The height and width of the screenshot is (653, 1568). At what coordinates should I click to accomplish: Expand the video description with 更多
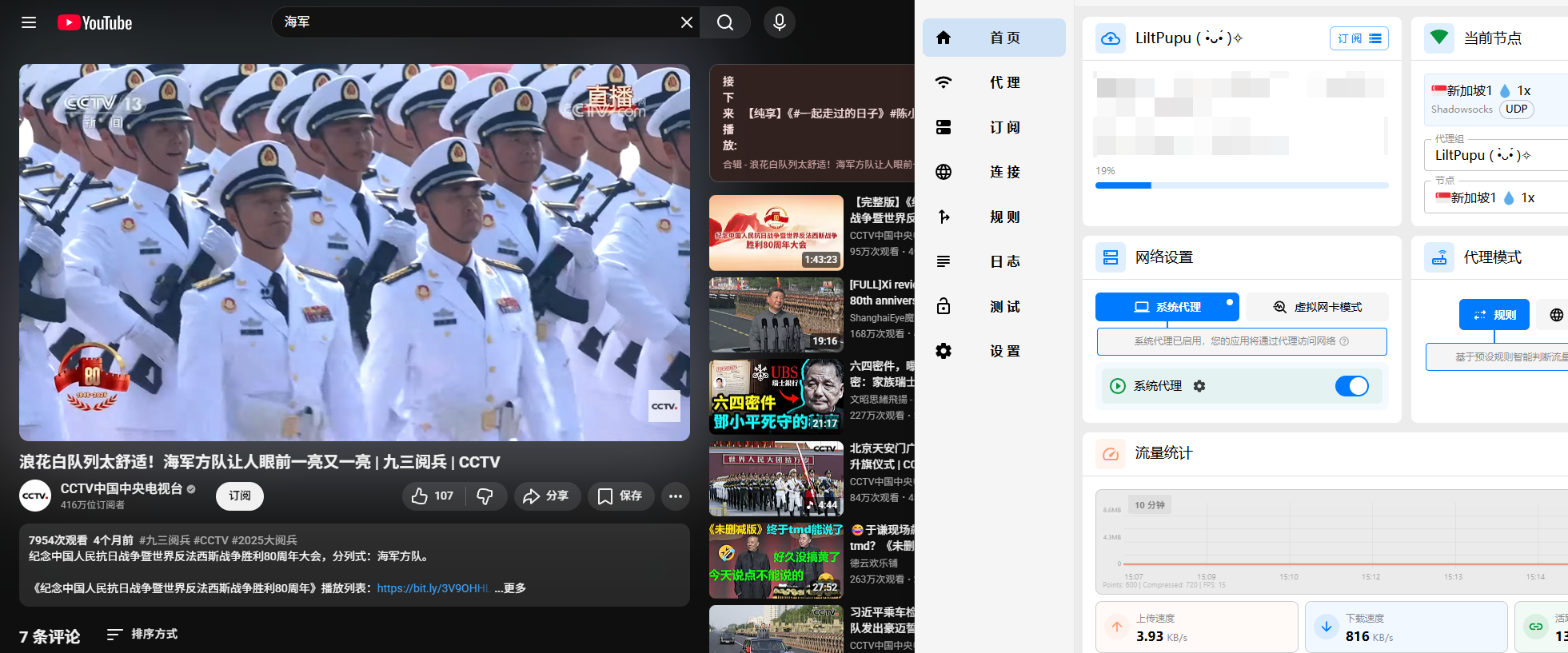coord(510,588)
